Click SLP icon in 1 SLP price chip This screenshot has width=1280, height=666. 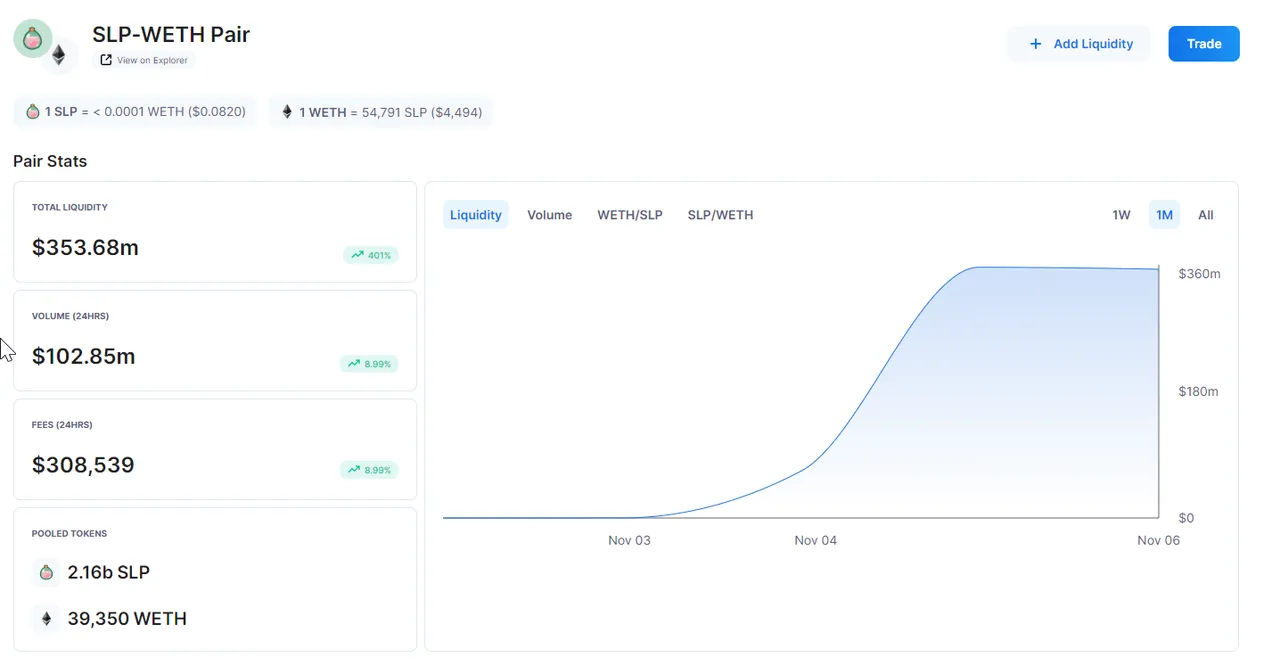[32, 112]
